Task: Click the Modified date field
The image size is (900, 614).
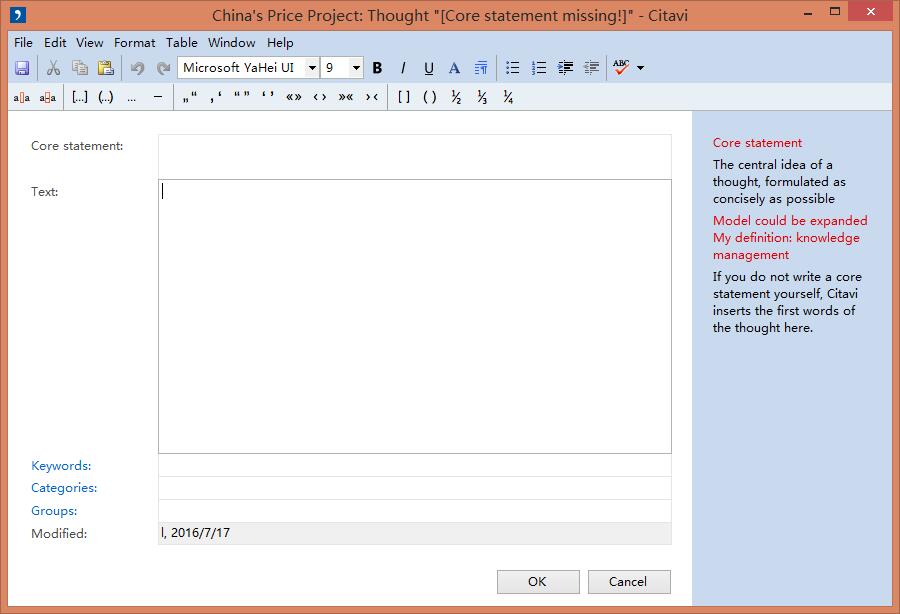Action: coord(414,533)
